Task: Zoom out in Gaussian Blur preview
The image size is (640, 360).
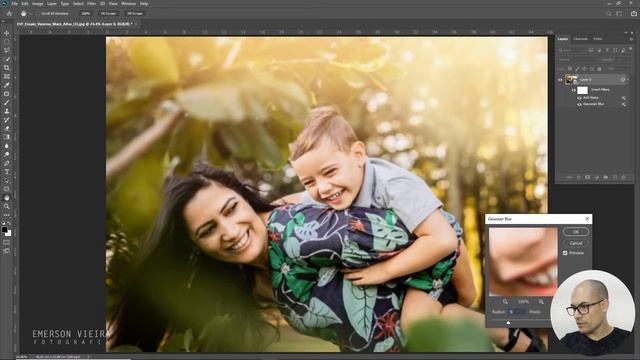Action: click(505, 302)
